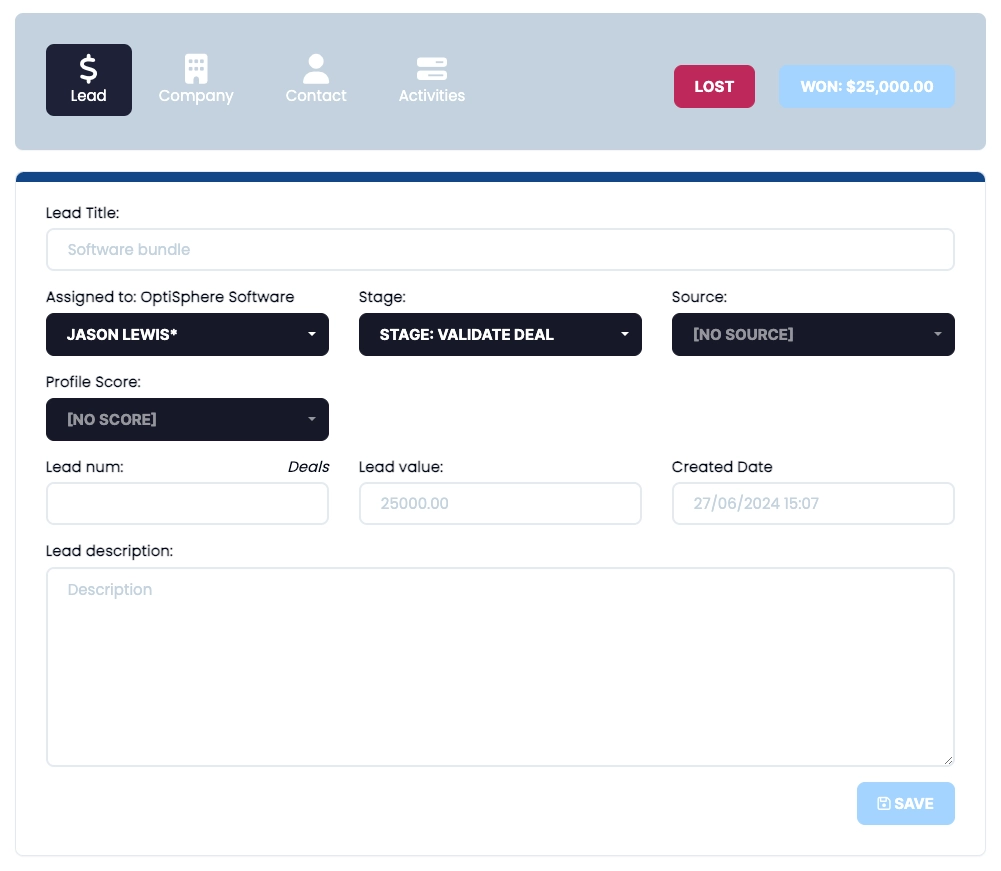Click into the Lead num field
Viewport: 1001px width, 871px height.
(x=187, y=504)
